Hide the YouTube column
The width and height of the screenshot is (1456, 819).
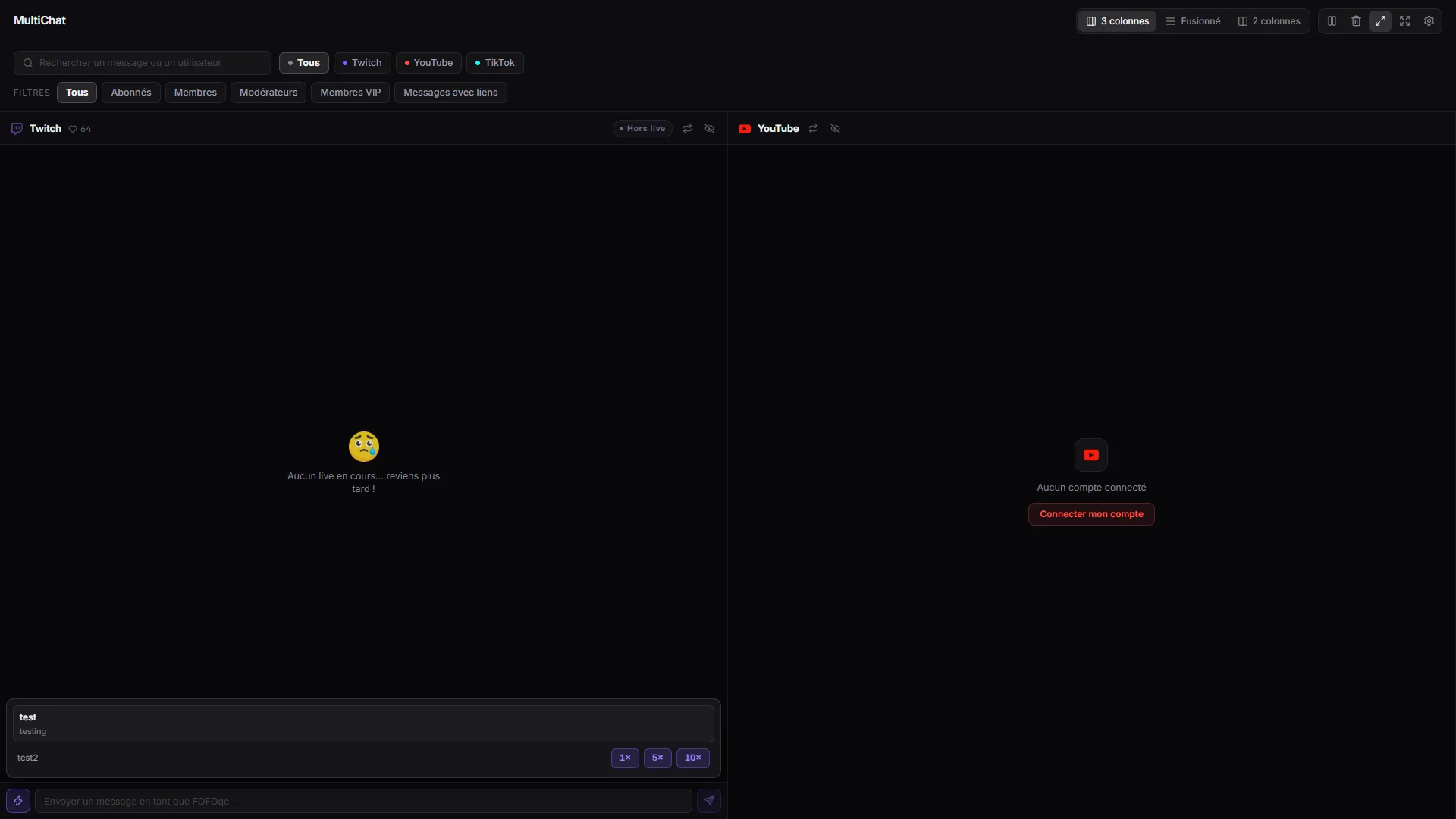836,129
